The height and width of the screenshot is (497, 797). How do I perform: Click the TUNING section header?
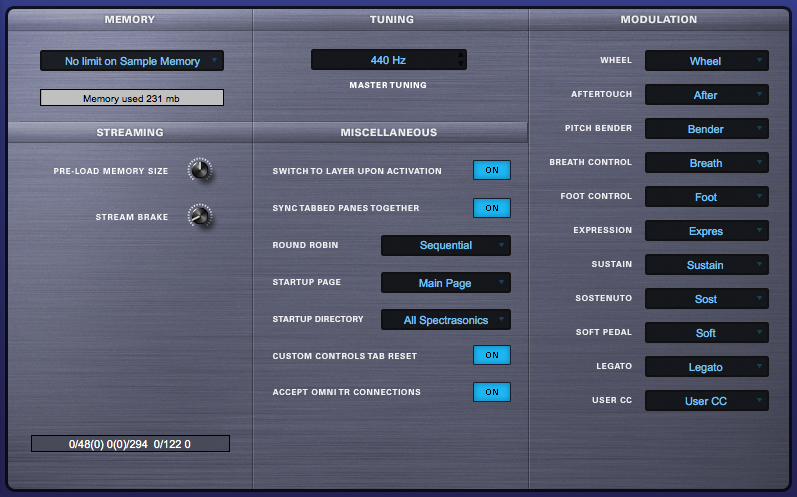click(391, 19)
